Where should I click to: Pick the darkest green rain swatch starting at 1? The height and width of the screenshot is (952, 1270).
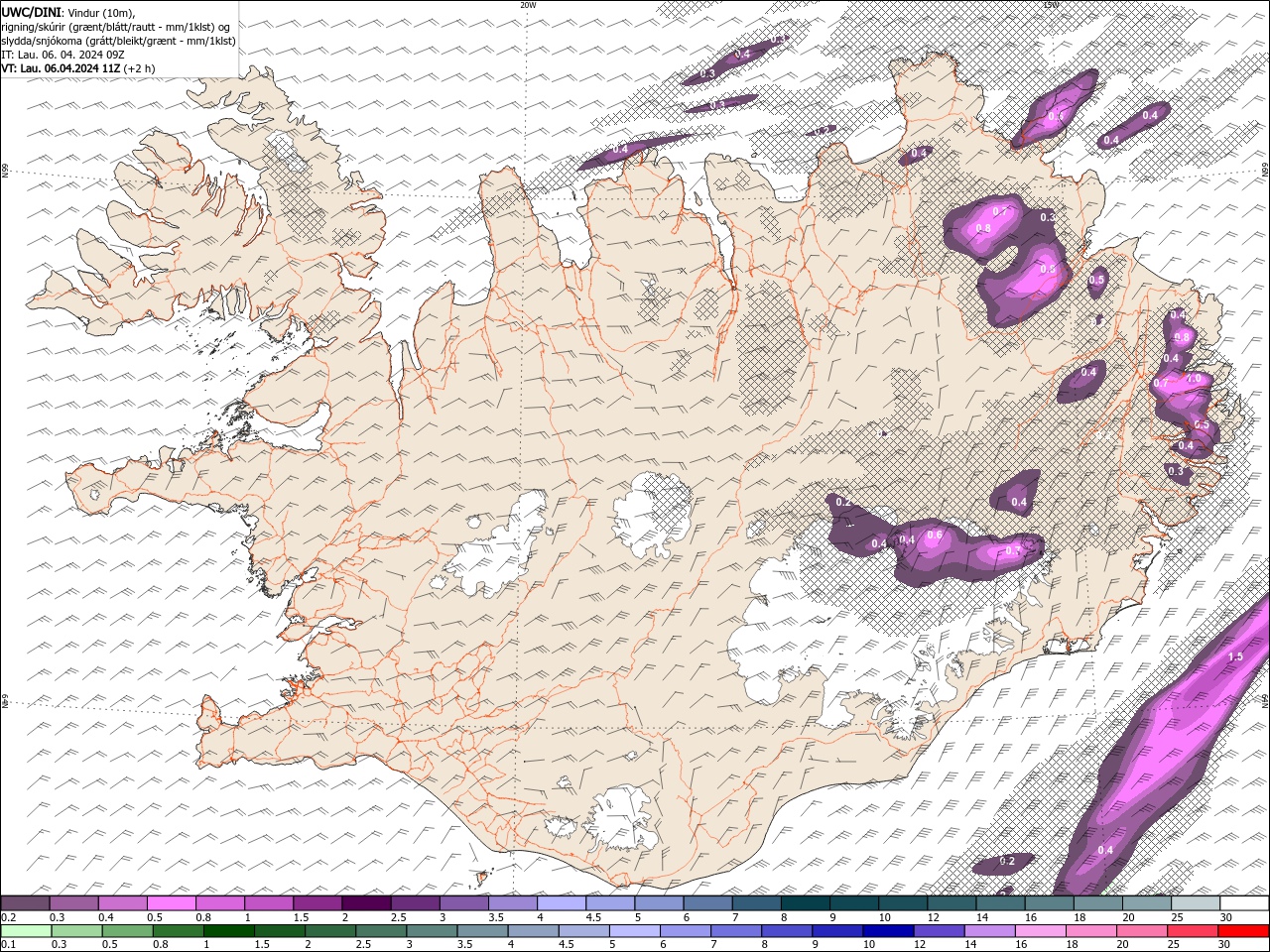[x=229, y=931]
